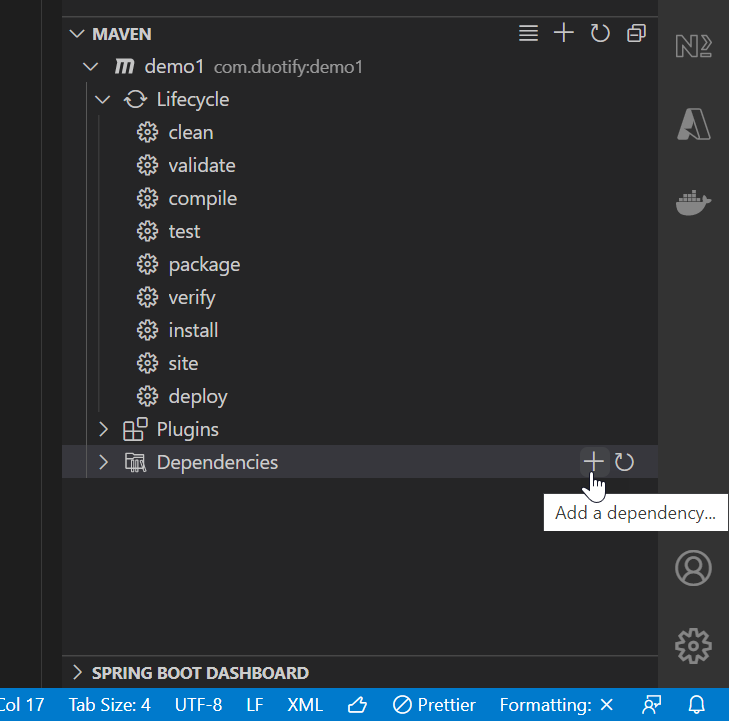This screenshot has height=721, width=729.
Task: Click gear icon next to deploy
Action: [x=147, y=397]
